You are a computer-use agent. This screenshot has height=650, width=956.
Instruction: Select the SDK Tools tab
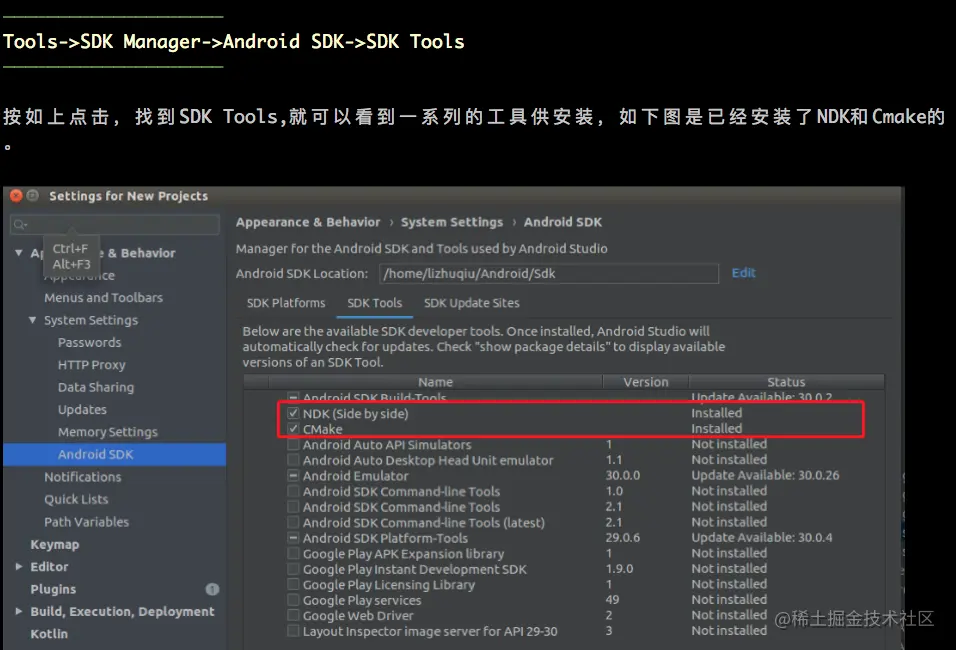[374, 303]
